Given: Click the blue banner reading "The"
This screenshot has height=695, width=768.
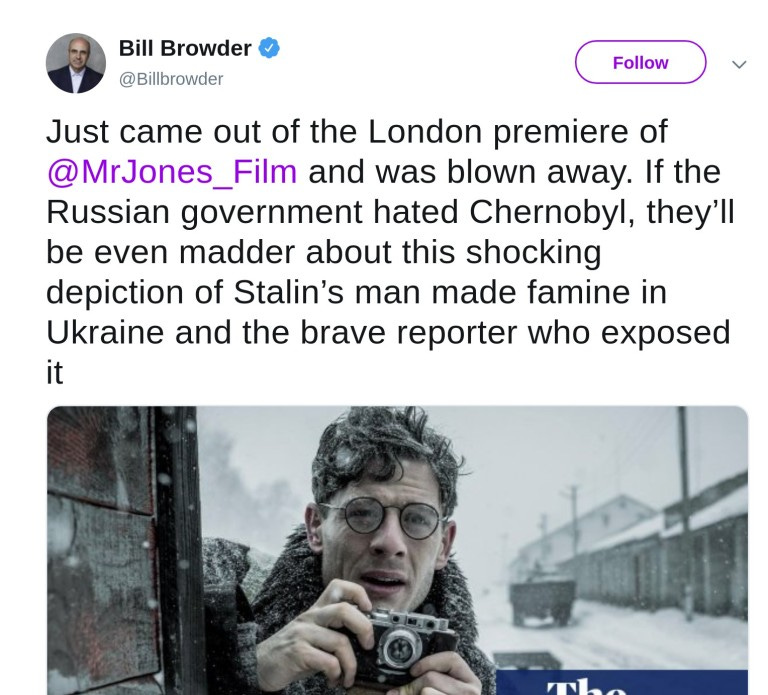Looking at the screenshot, I should click(x=622, y=683).
